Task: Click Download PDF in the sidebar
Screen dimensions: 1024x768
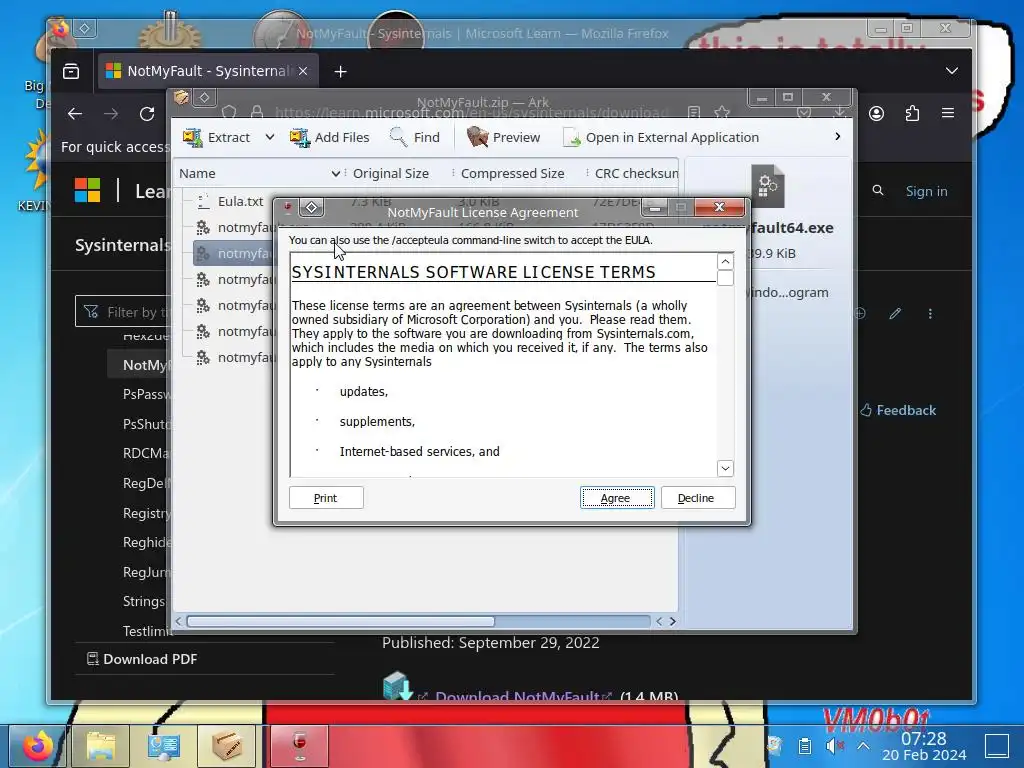Action: [142, 659]
